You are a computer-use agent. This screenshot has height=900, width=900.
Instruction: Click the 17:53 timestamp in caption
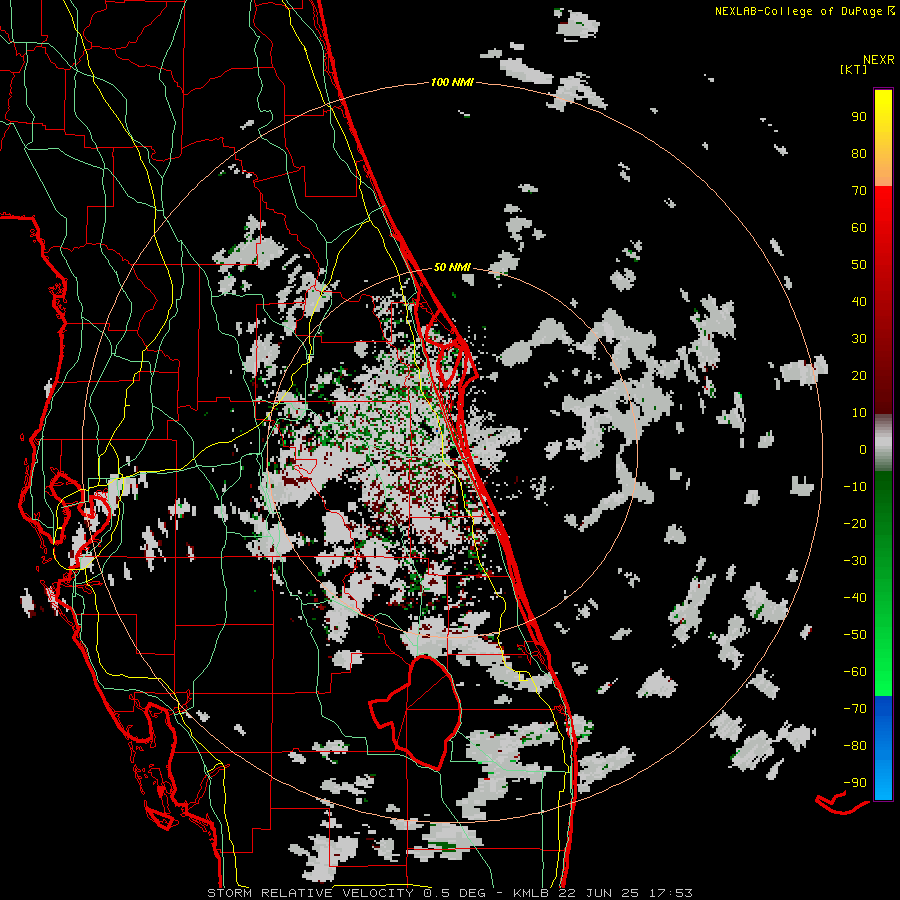pos(670,893)
